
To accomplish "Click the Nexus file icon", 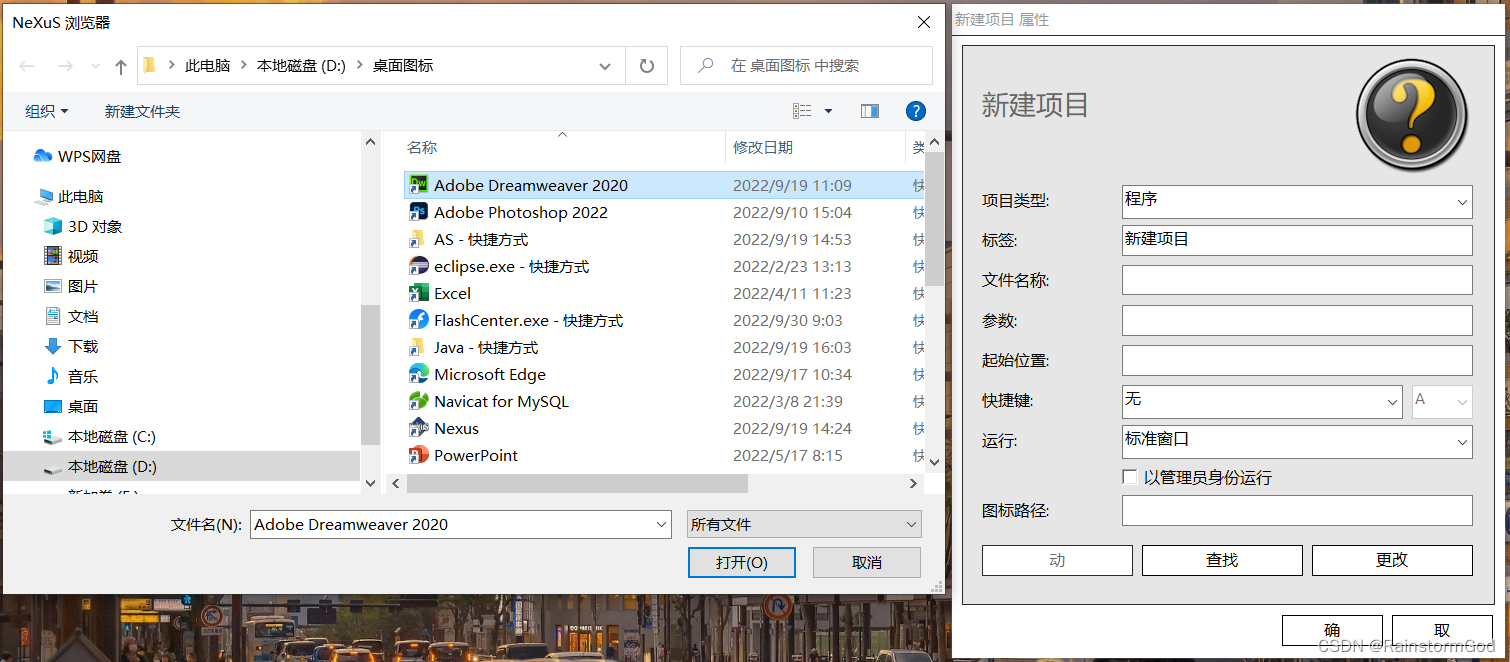I will click(x=419, y=428).
